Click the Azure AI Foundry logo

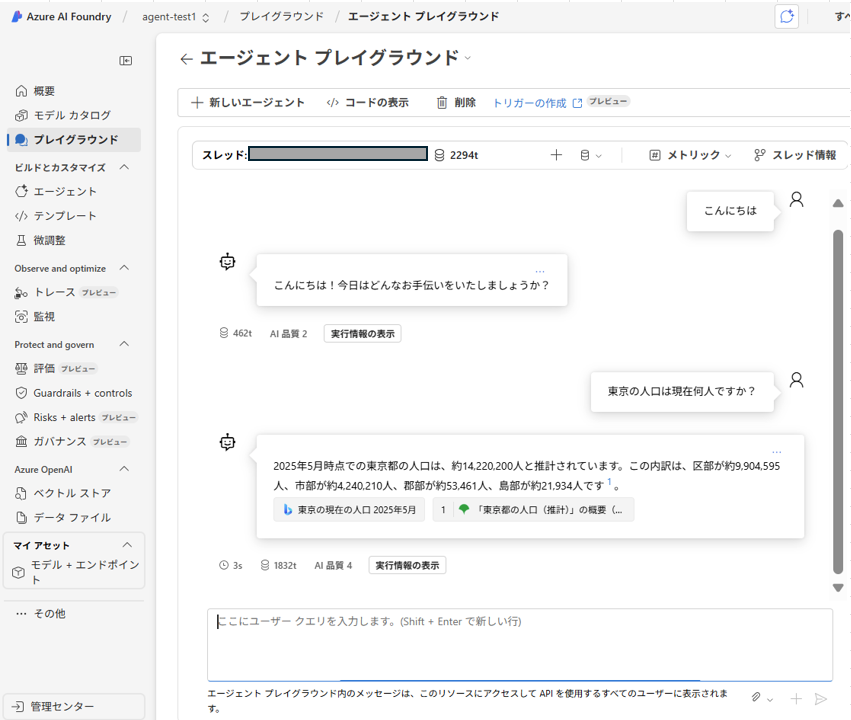(x=61, y=17)
